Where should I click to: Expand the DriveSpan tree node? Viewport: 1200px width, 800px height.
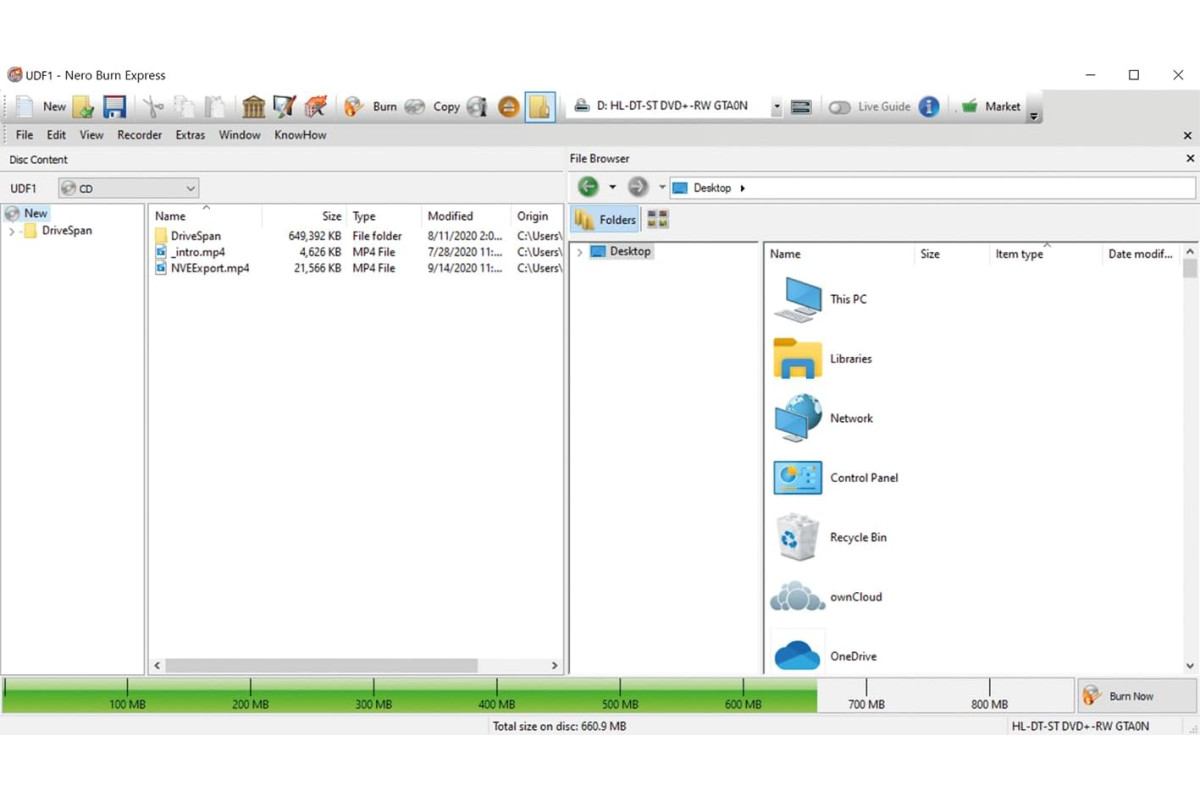point(12,231)
